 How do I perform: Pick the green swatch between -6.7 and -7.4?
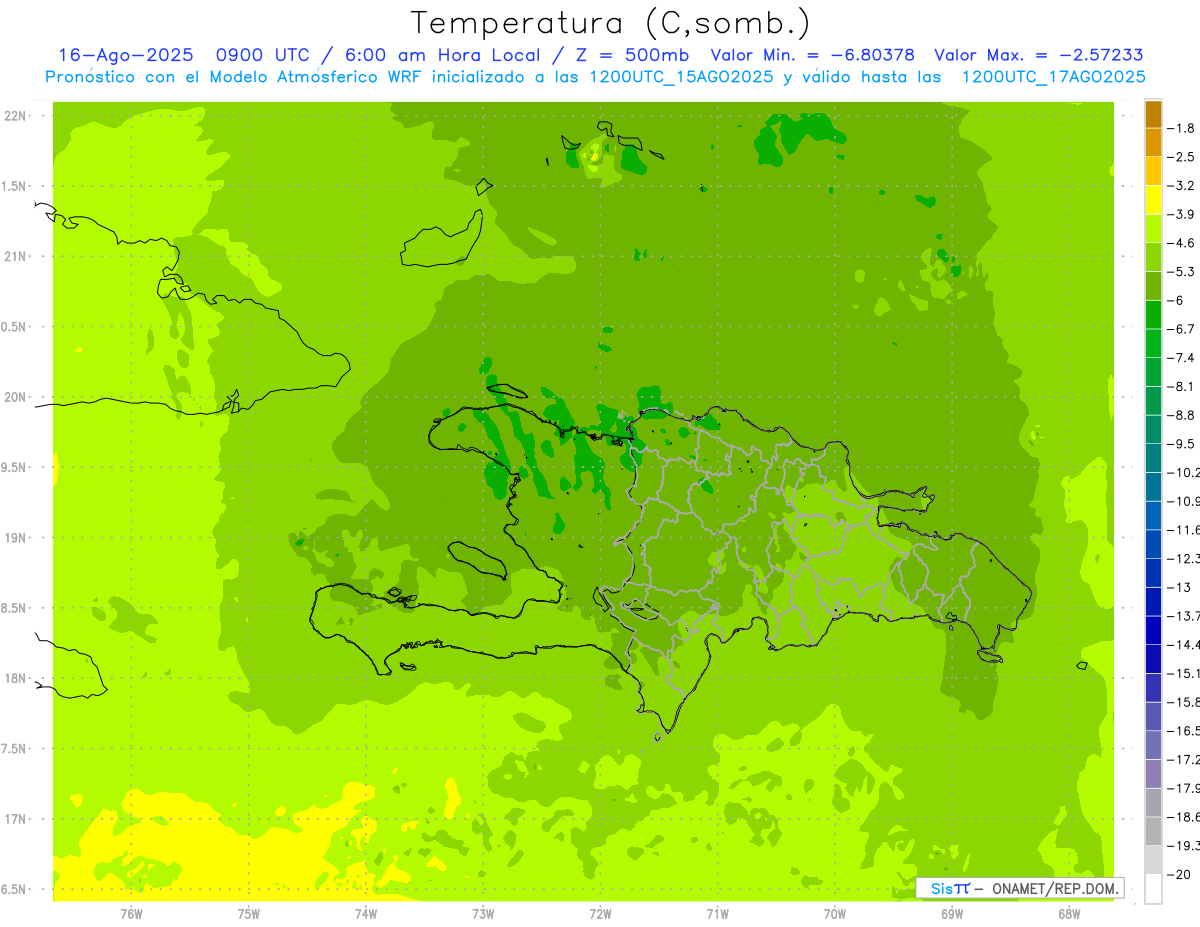(x=1153, y=343)
